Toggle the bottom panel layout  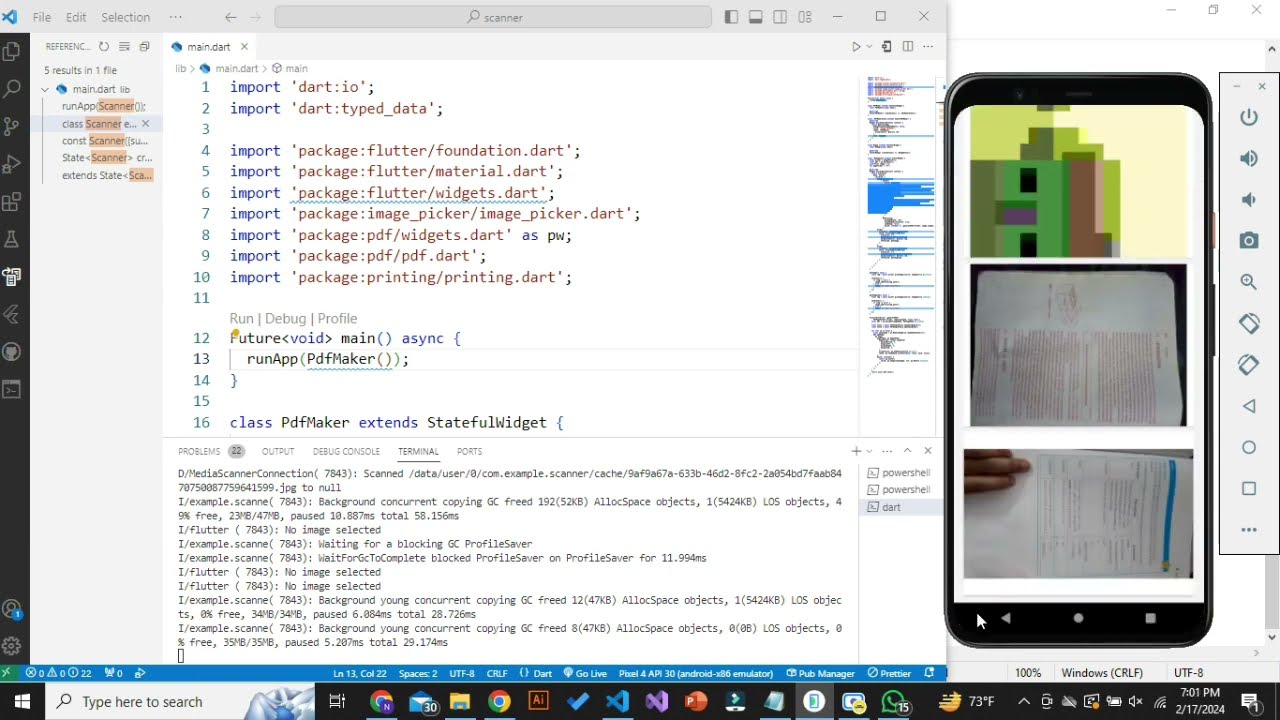(x=756, y=17)
